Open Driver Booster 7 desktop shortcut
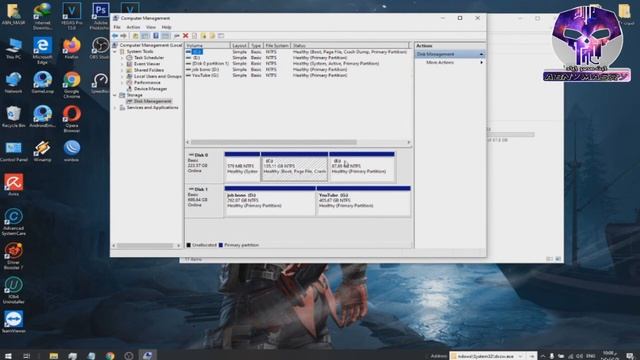Viewport: 640px width, 360px height. pos(13,256)
